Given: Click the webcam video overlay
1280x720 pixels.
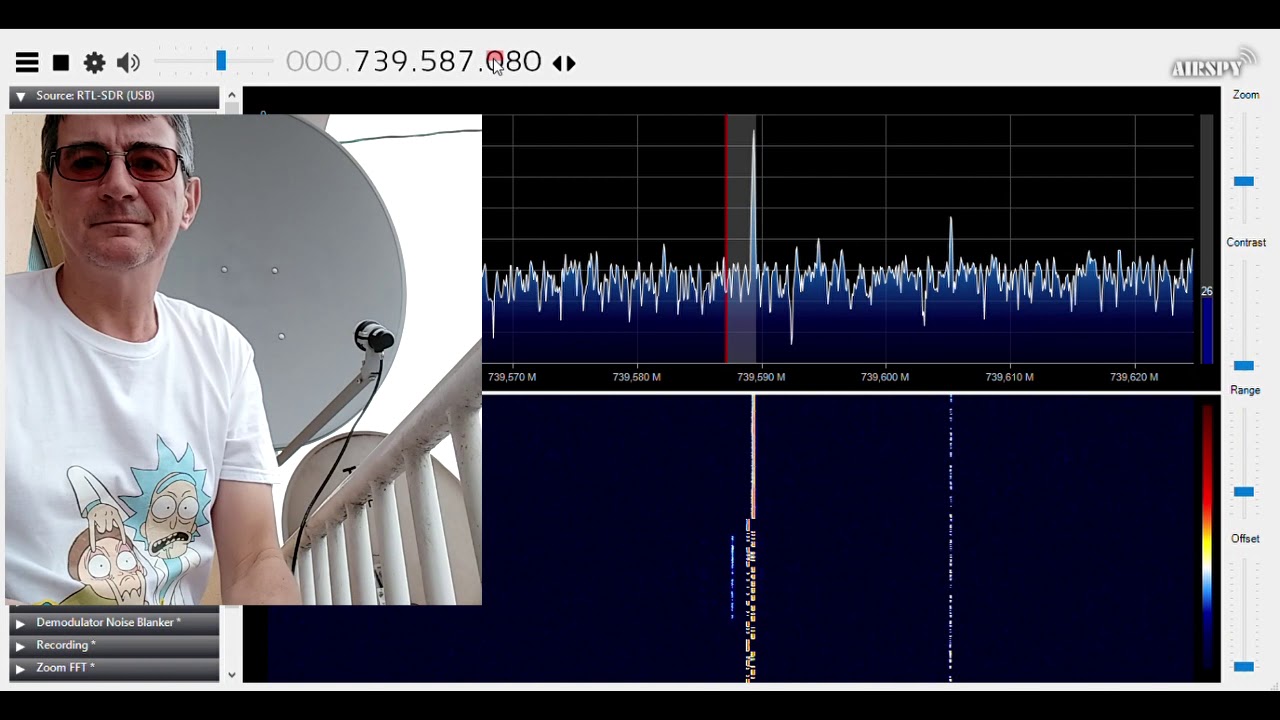Looking at the screenshot, I should (x=243, y=360).
